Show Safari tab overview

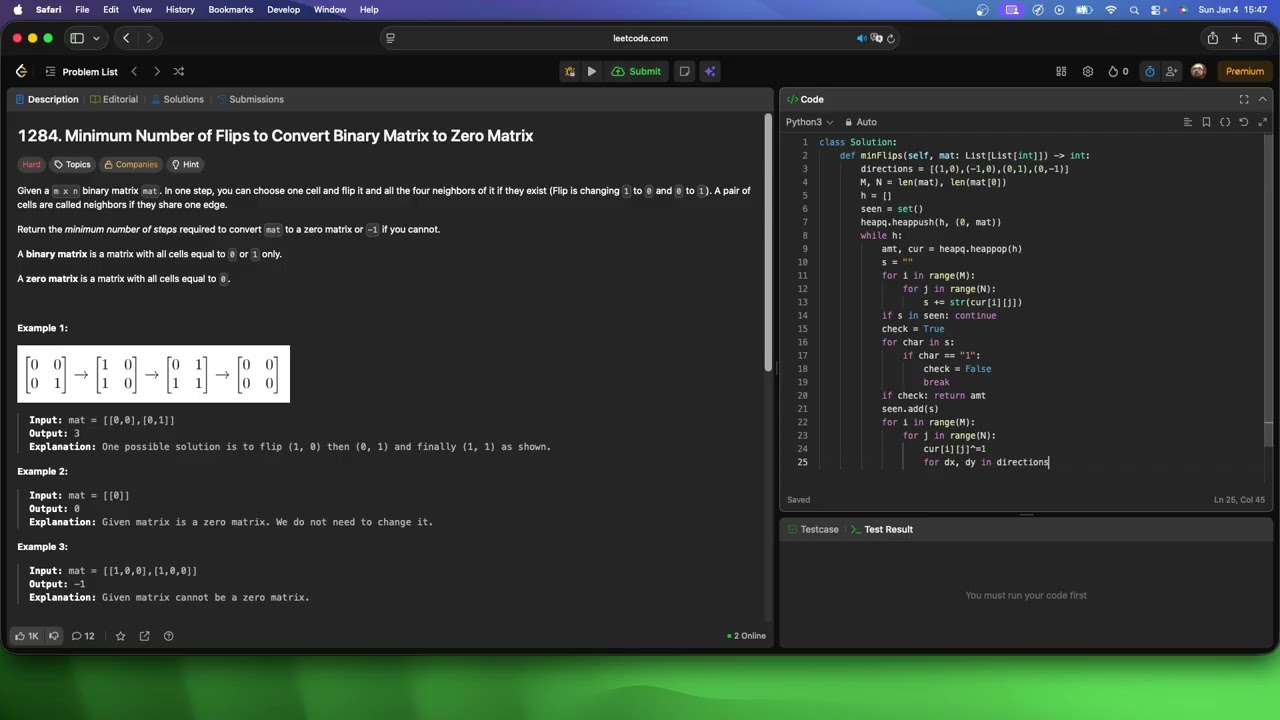pyautogui.click(x=1260, y=38)
